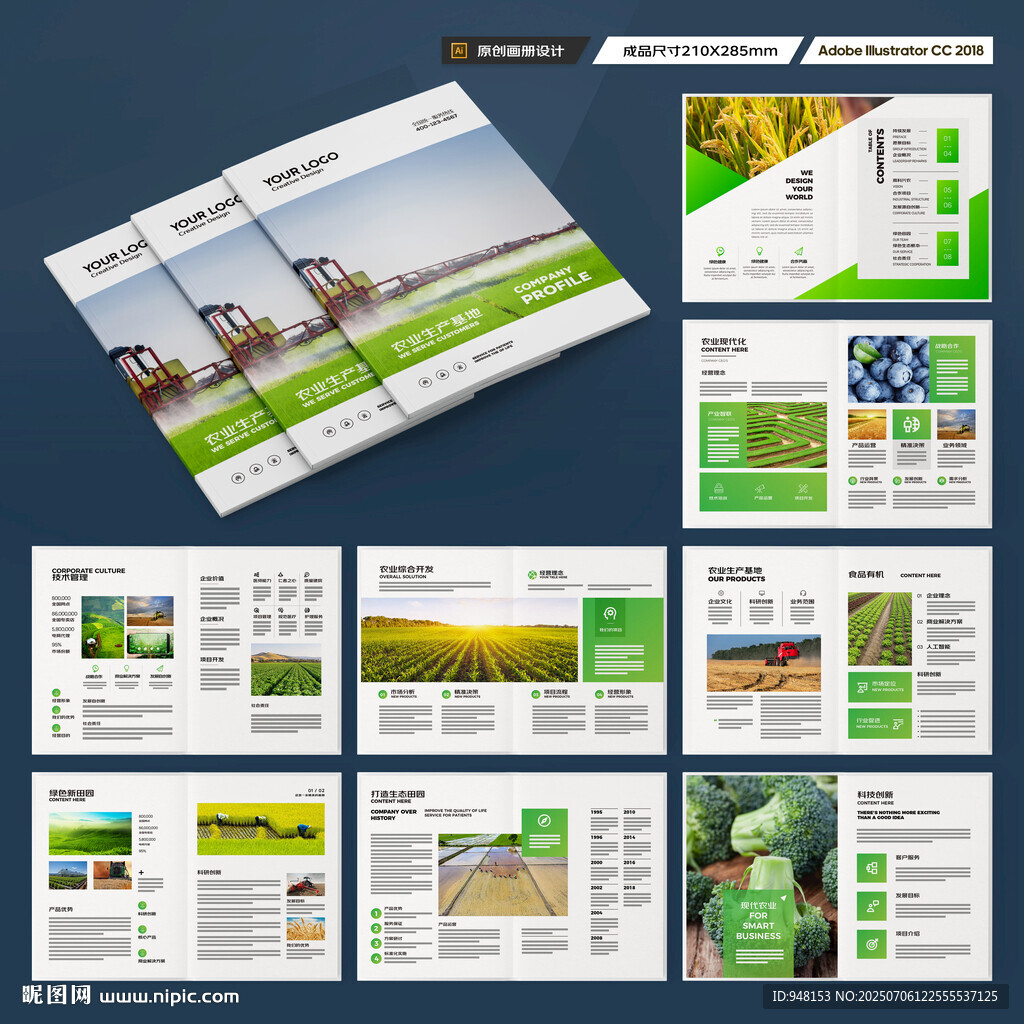Viewport: 1024px width, 1024px height.
Task: Click the '发展目标' green icon
Action: tap(871, 906)
